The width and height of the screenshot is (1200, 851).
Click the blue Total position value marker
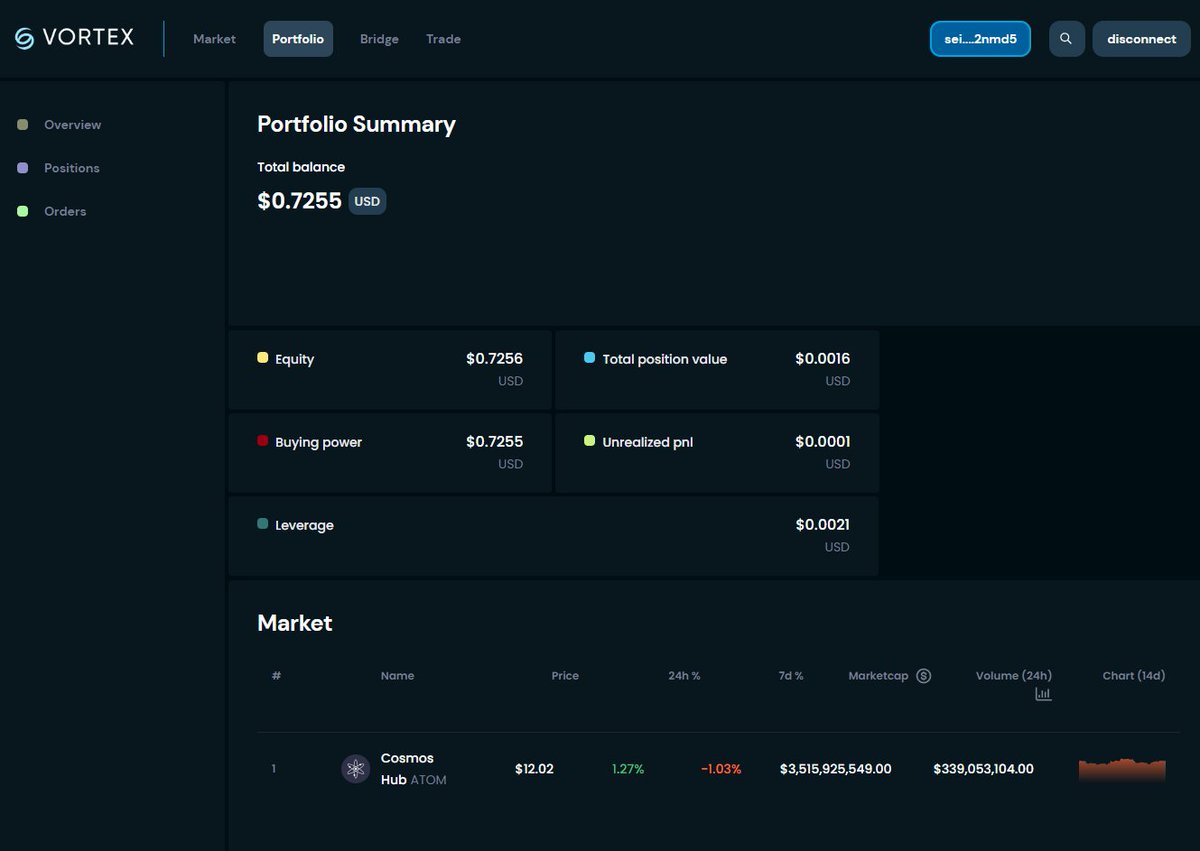(x=590, y=357)
